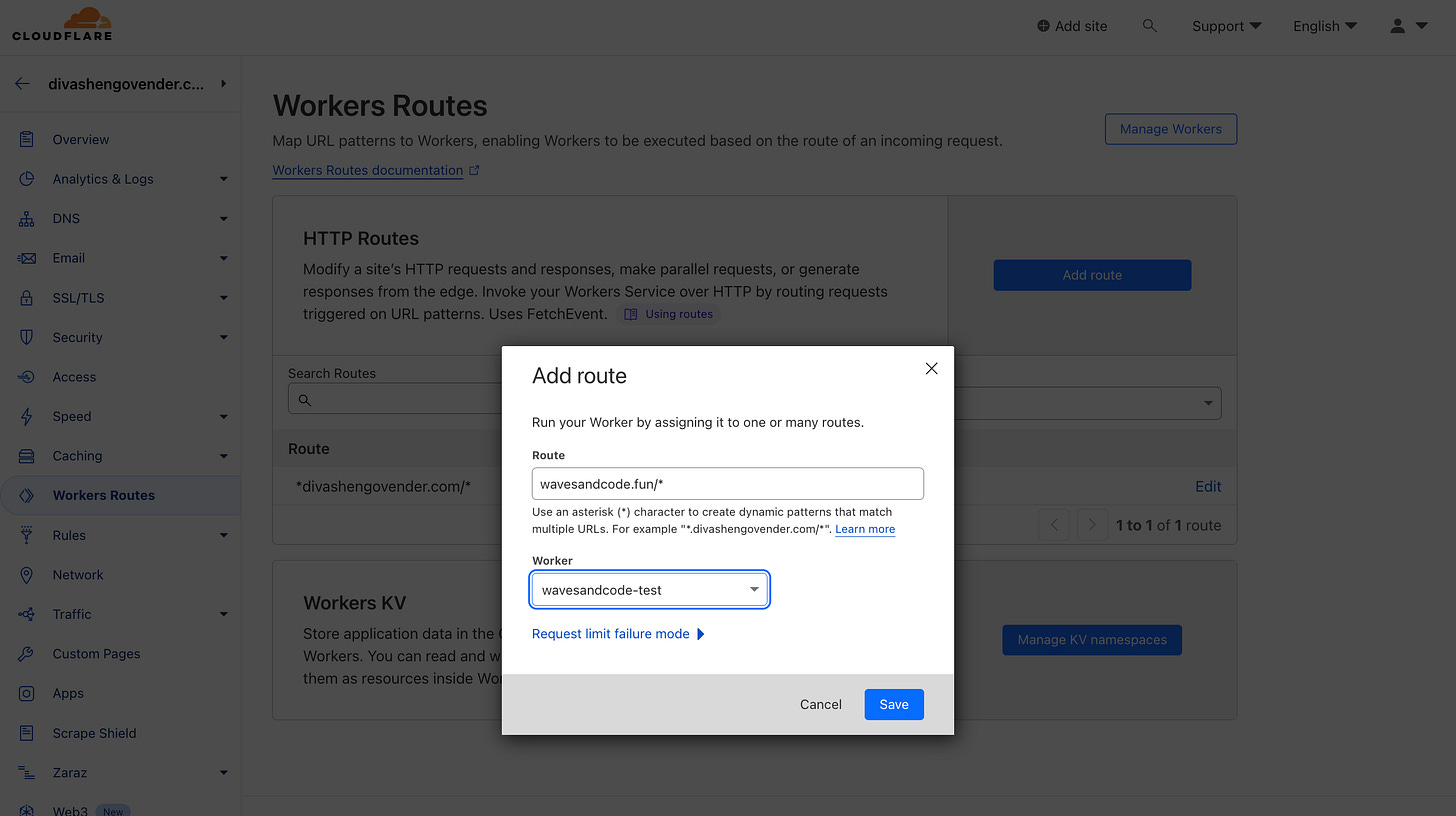Open Network section in sidebar
This screenshot has height=816, width=1456.
pyautogui.click(x=78, y=575)
